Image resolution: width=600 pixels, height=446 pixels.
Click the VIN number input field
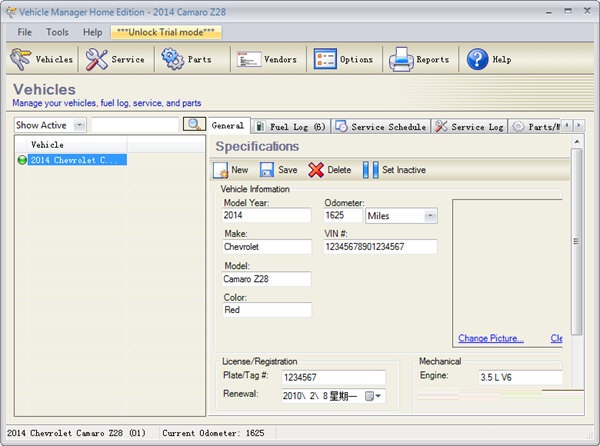(x=381, y=246)
